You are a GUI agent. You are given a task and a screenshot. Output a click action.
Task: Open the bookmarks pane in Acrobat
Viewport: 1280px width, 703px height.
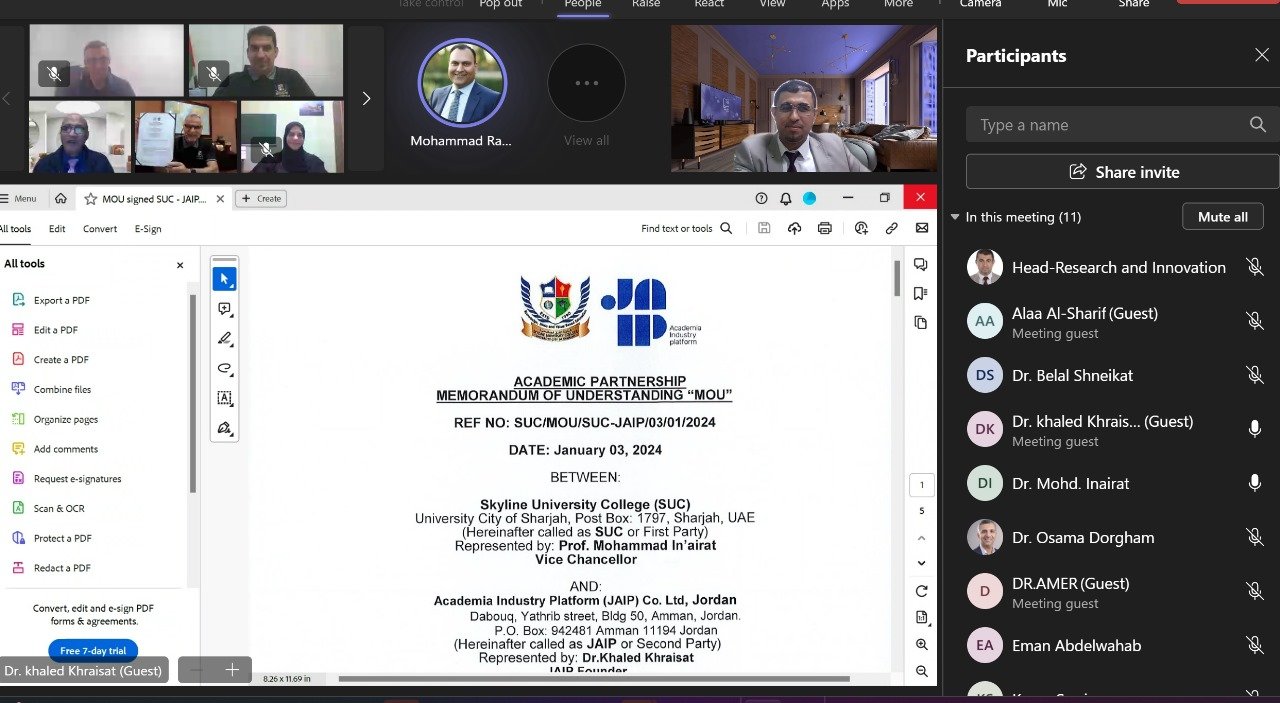(x=920, y=293)
